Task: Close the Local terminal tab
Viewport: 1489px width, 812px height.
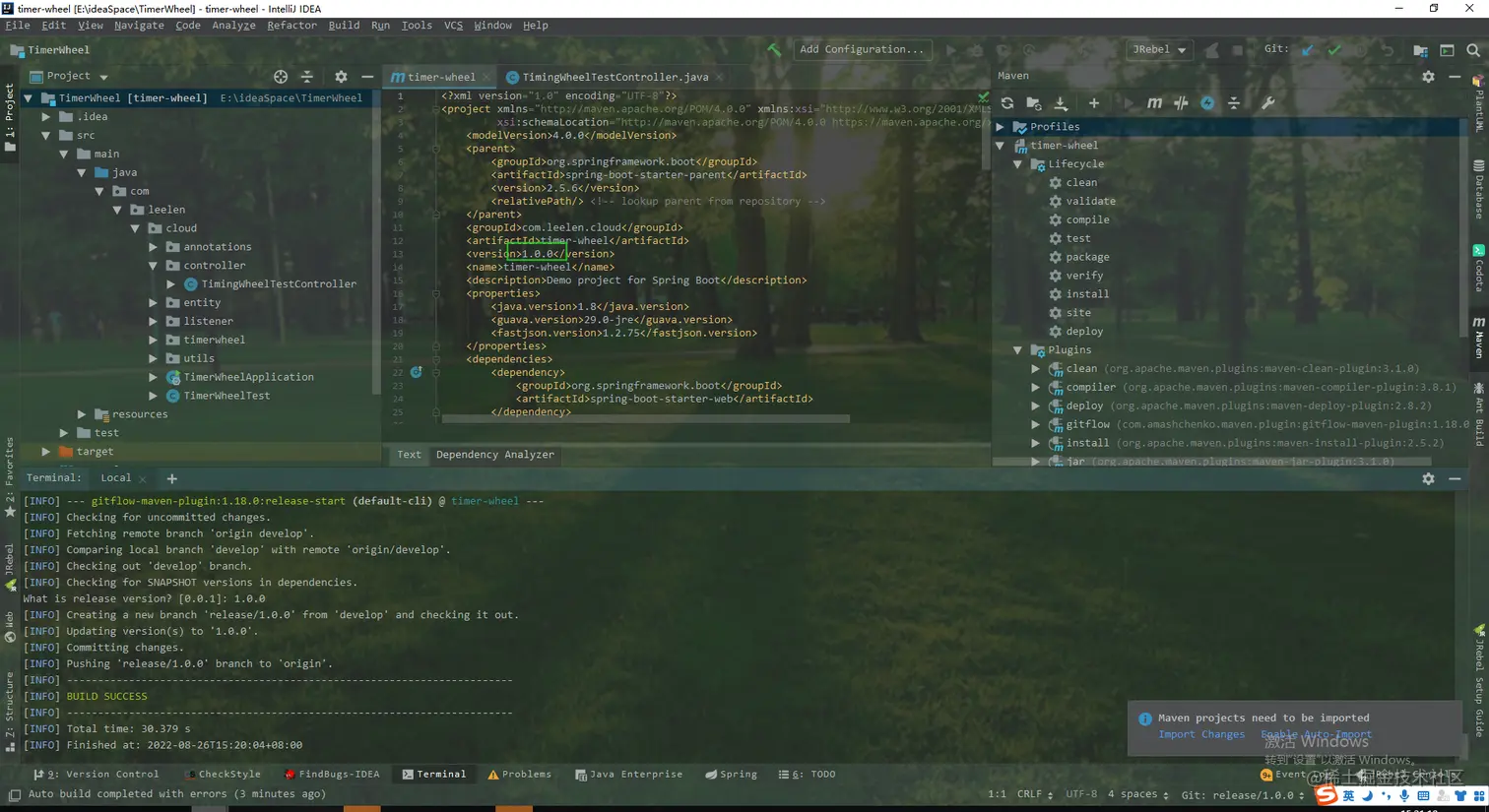Action: coord(143,479)
